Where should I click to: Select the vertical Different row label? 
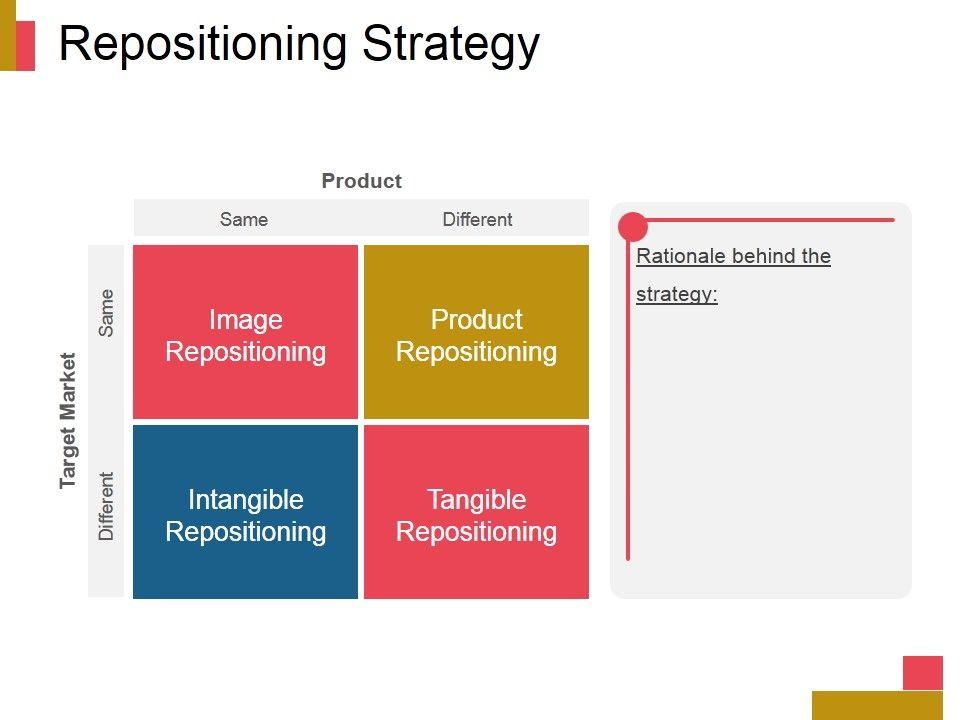[107, 506]
